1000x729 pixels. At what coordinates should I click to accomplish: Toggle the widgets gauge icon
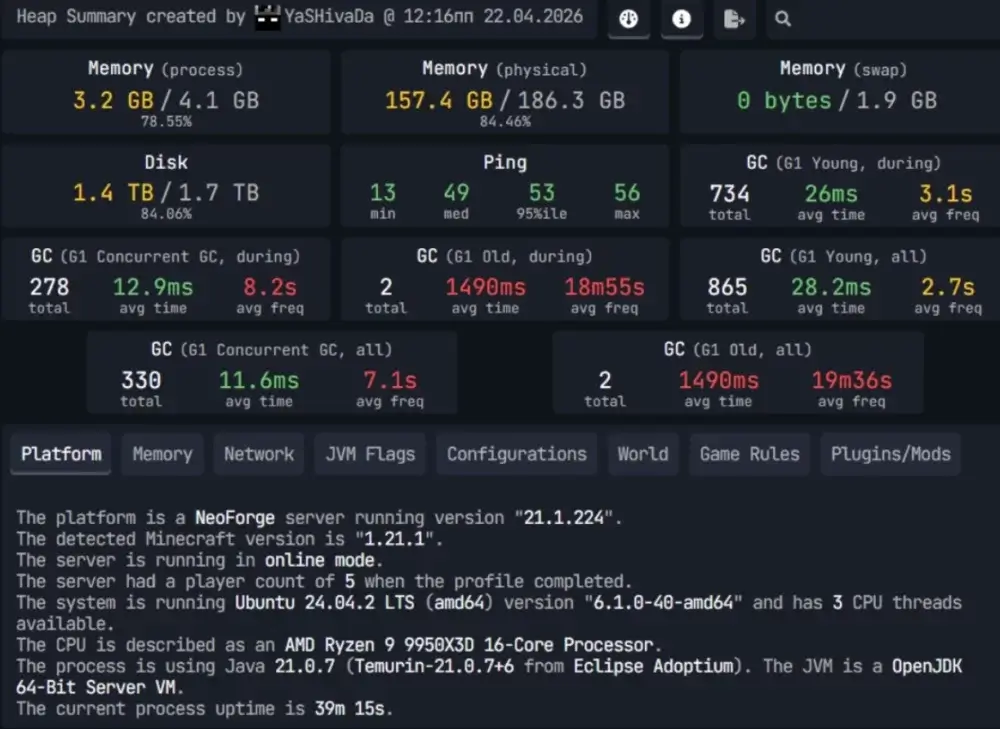coord(629,19)
